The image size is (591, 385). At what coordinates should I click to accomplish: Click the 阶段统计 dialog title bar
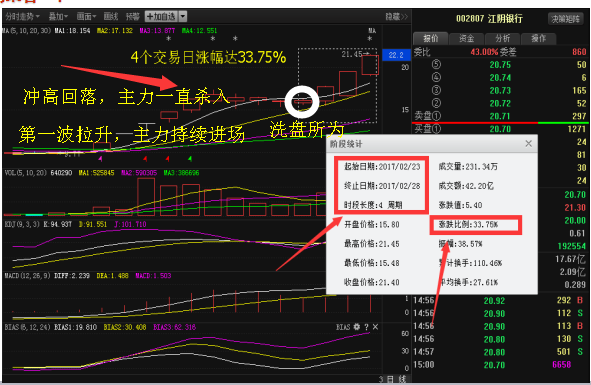point(432,144)
